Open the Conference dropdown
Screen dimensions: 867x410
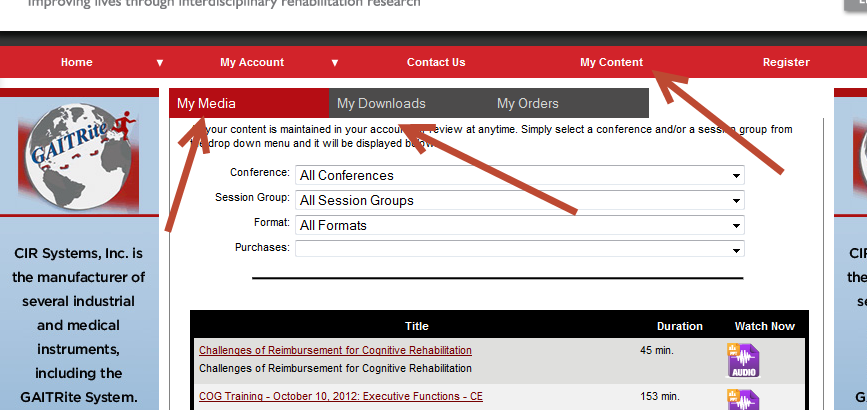click(519, 175)
